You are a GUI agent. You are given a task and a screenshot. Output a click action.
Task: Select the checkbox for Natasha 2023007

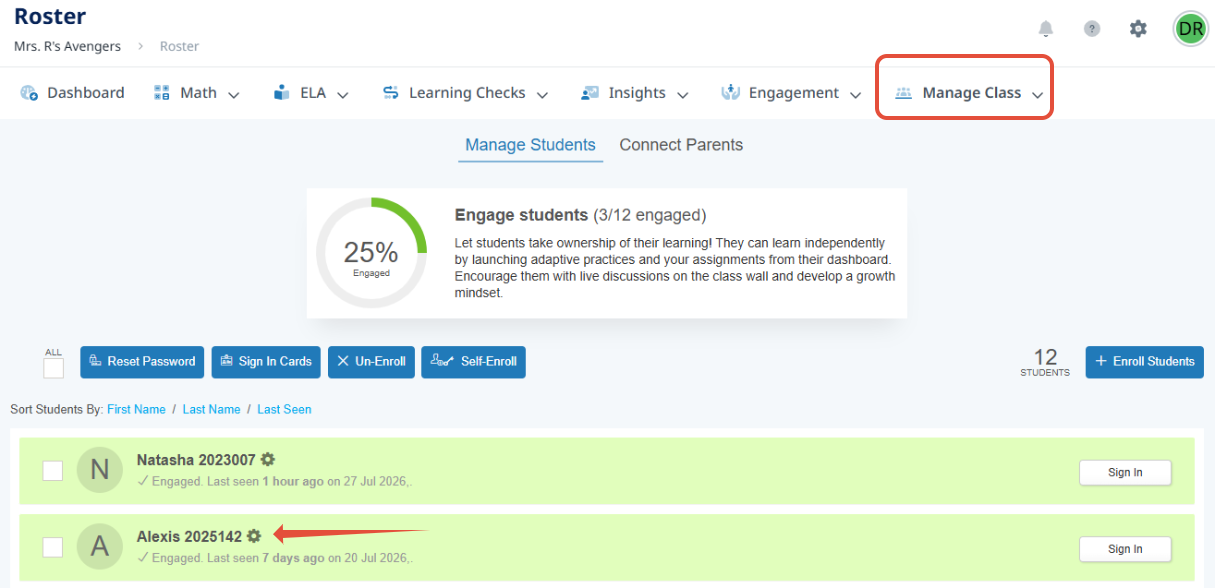click(53, 471)
